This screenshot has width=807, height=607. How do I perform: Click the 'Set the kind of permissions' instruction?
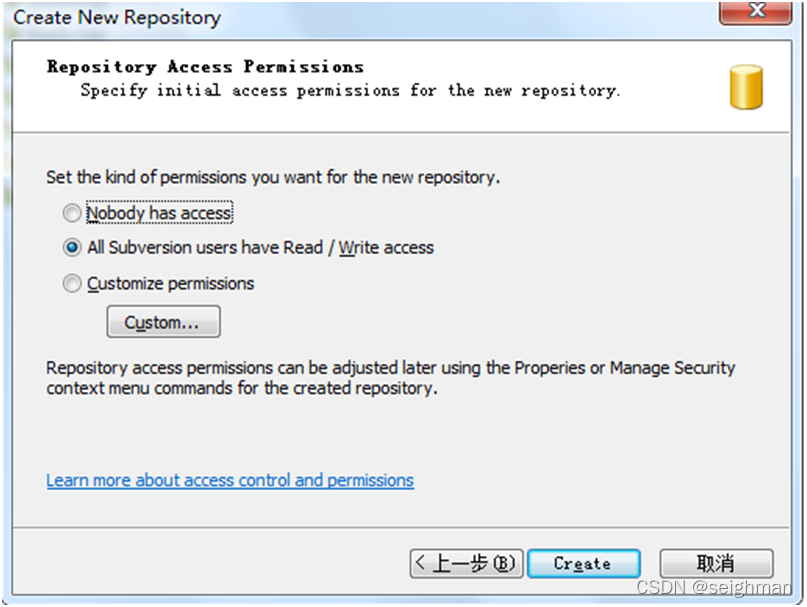(273, 177)
